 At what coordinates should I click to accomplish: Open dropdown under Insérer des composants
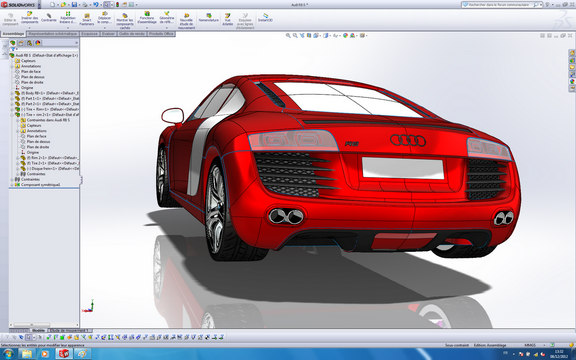pos(29,28)
